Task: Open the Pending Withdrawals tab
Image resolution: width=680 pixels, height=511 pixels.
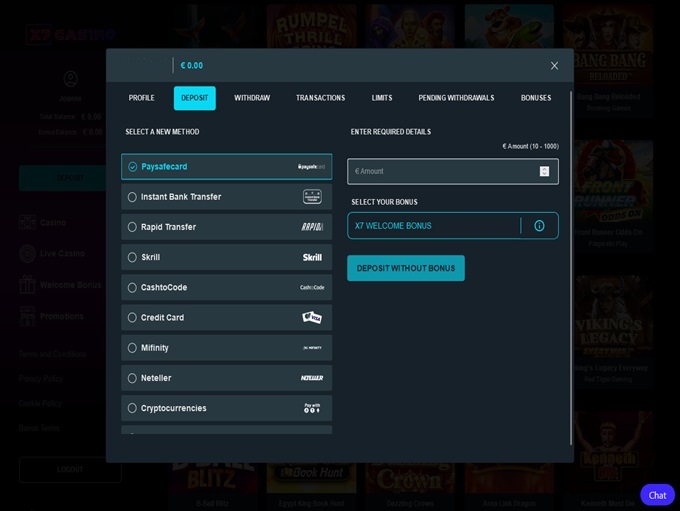Action: (456, 98)
